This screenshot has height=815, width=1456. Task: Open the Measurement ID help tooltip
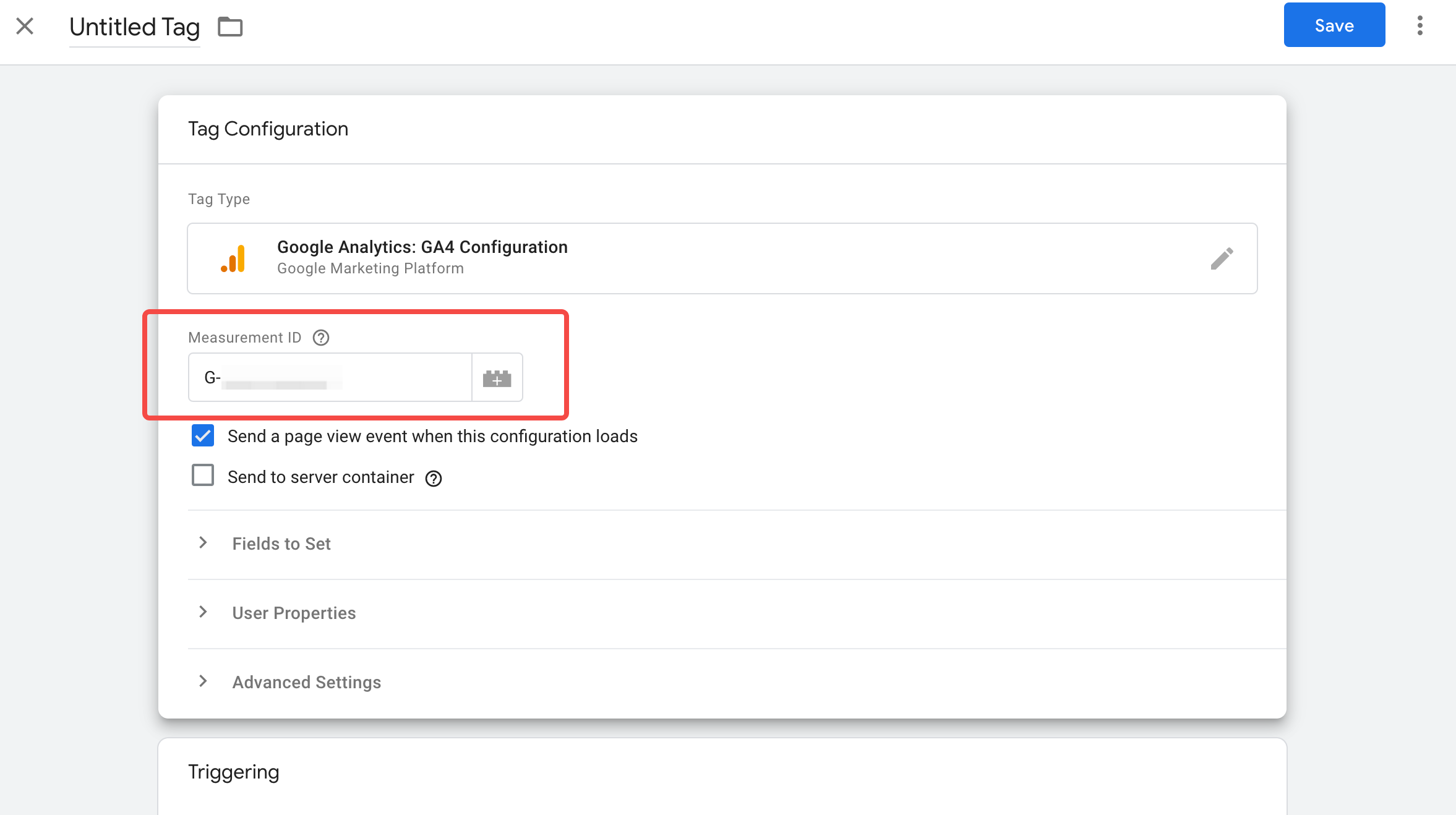(320, 338)
